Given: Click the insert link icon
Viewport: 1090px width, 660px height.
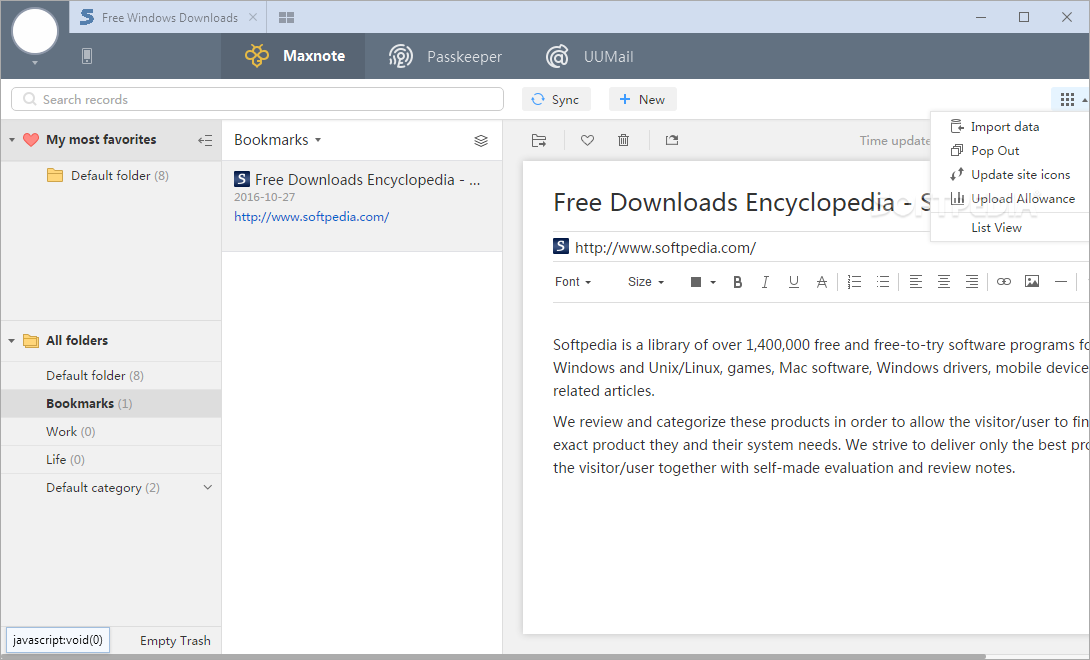Looking at the screenshot, I should (1004, 282).
